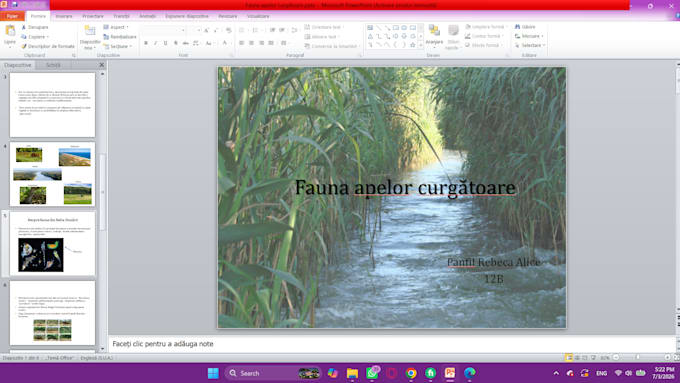This screenshot has height=383, width=680.
Task: Close the slide thumbnails pane
Action: pyautogui.click(x=101, y=65)
